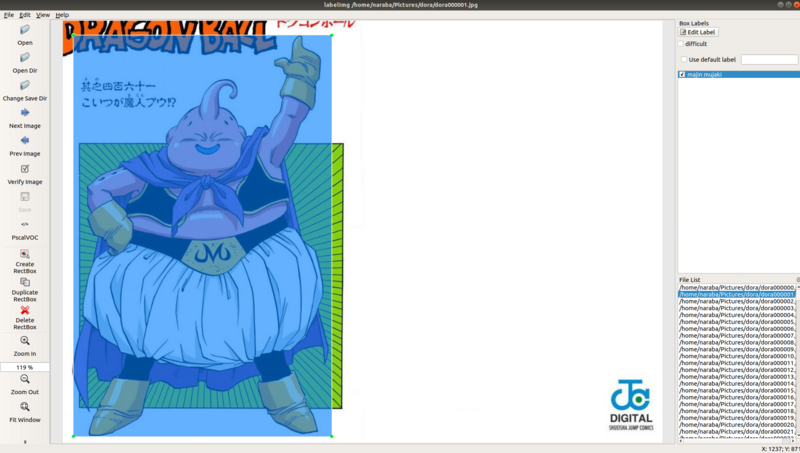Open the View menu

pyautogui.click(x=43, y=15)
